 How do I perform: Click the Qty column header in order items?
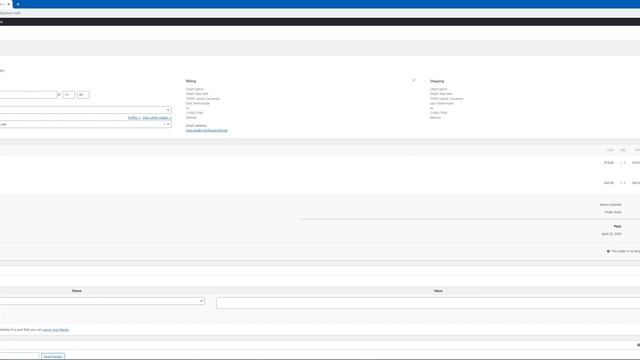point(623,150)
